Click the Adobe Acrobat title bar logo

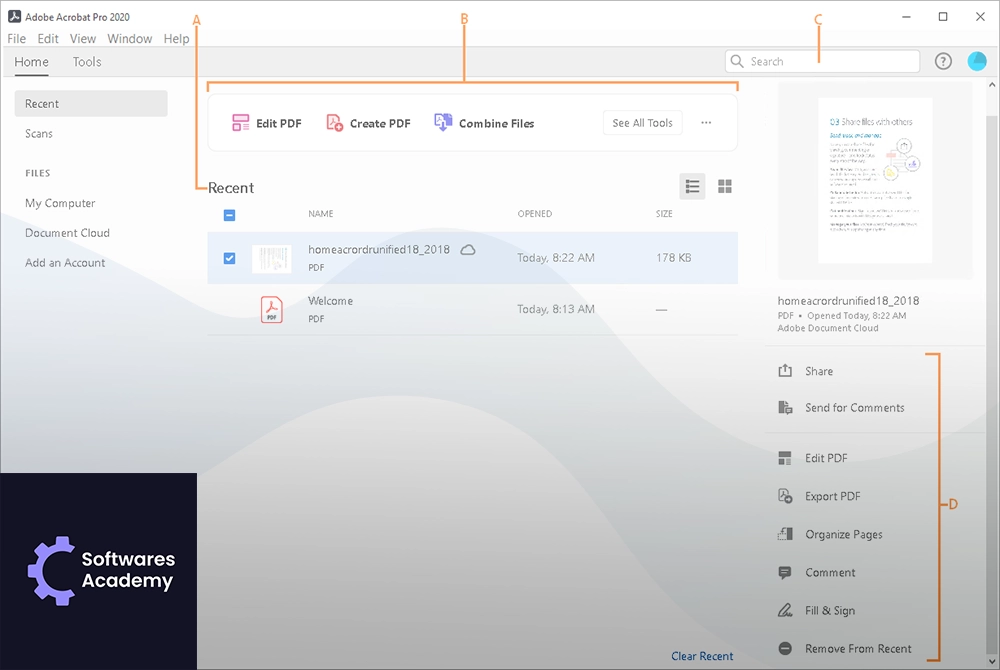point(14,17)
